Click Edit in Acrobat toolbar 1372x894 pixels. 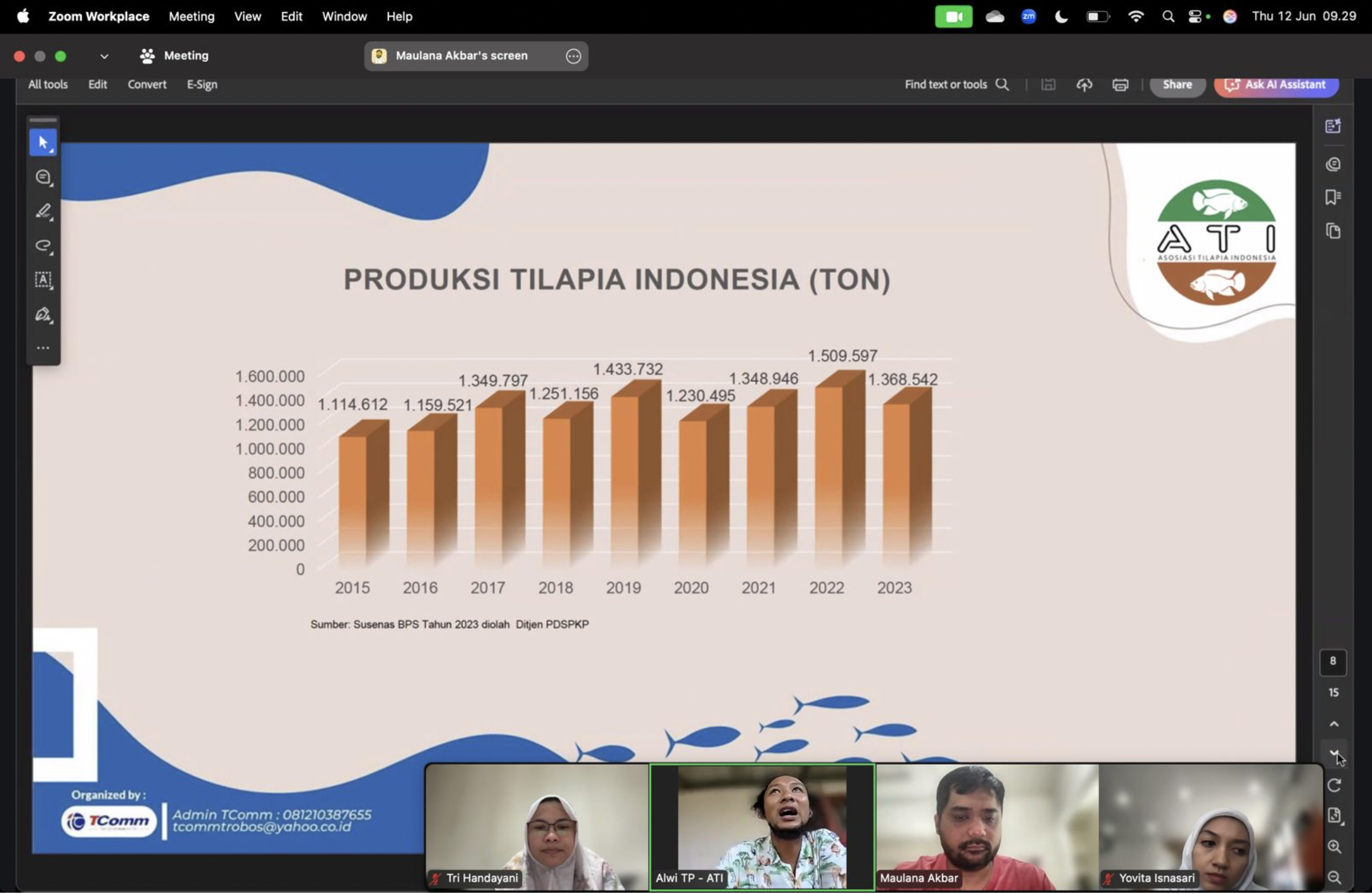pyautogui.click(x=97, y=84)
